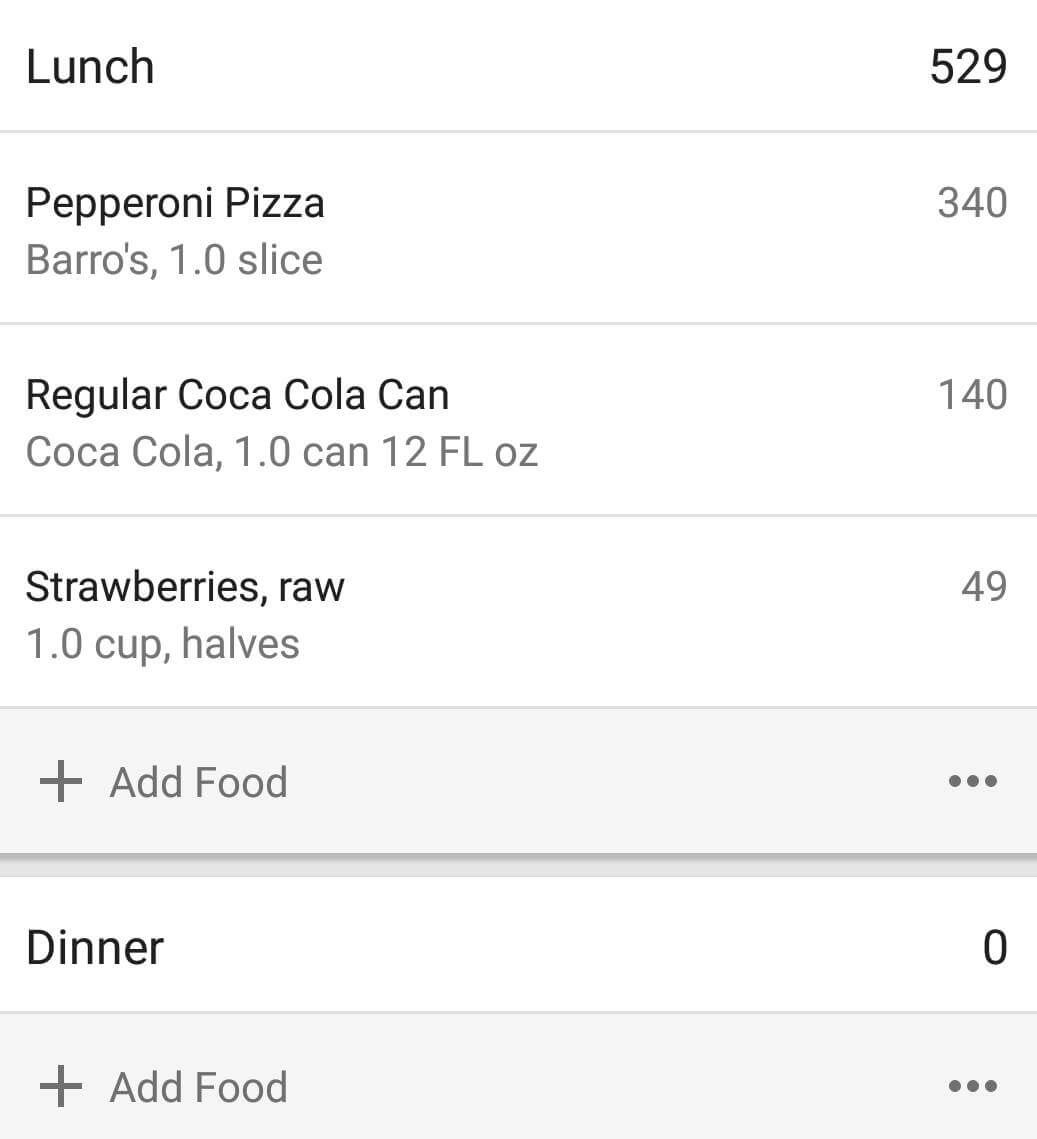Screen dimensions: 1037x1139
Task: Click Add Food in the Dinner section
Action: [x=198, y=1087]
